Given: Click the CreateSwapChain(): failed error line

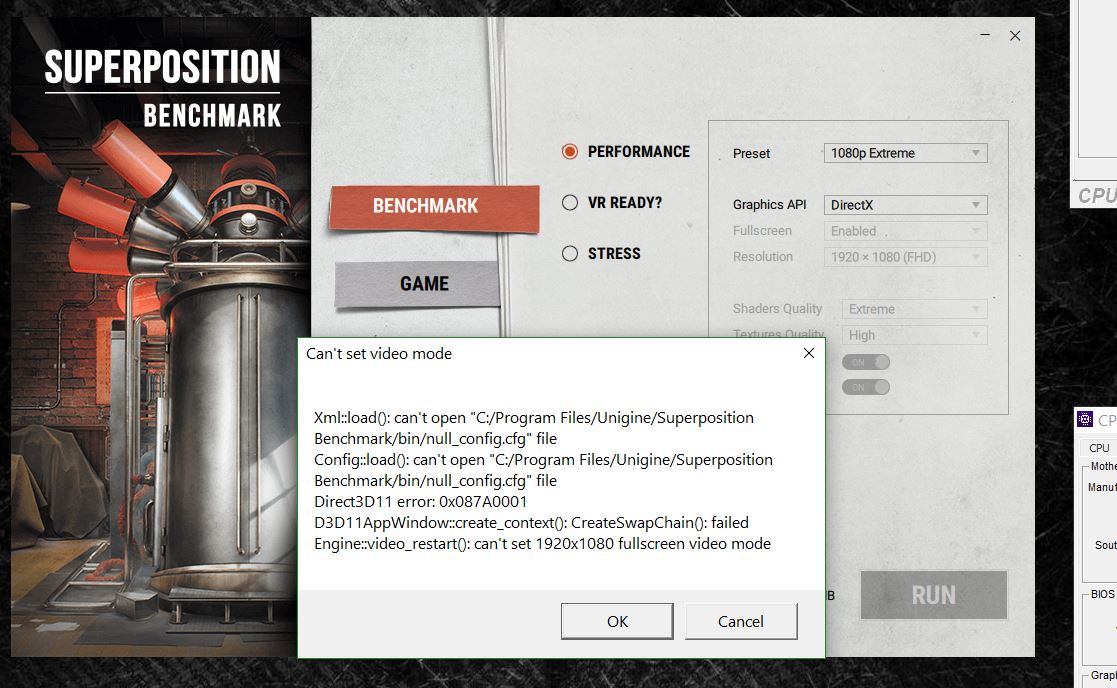Looking at the screenshot, I should pyautogui.click(x=531, y=523).
